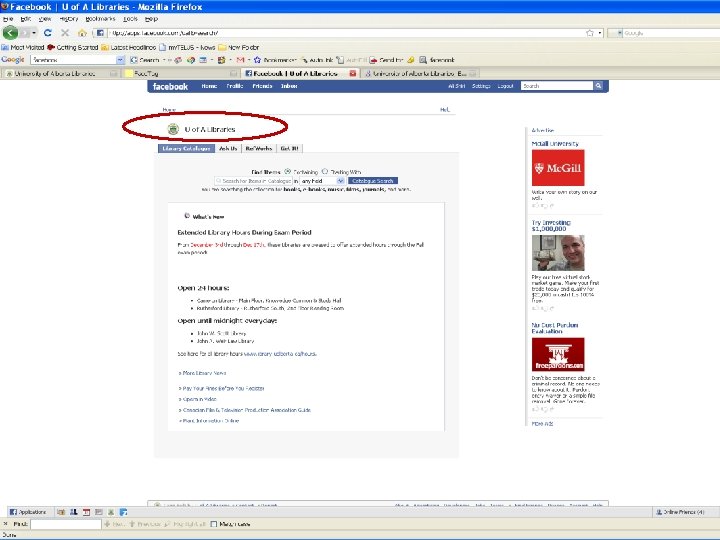This screenshot has width=720, height=540.
Task: Open the Bookmarks menu
Action: pyautogui.click(x=100, y=19)
